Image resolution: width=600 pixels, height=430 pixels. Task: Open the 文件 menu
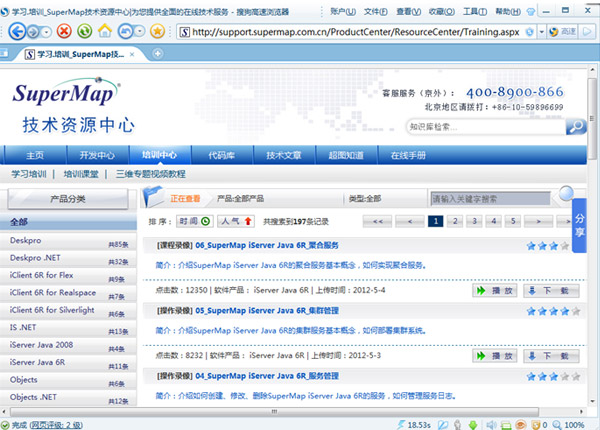pos(375,11)
